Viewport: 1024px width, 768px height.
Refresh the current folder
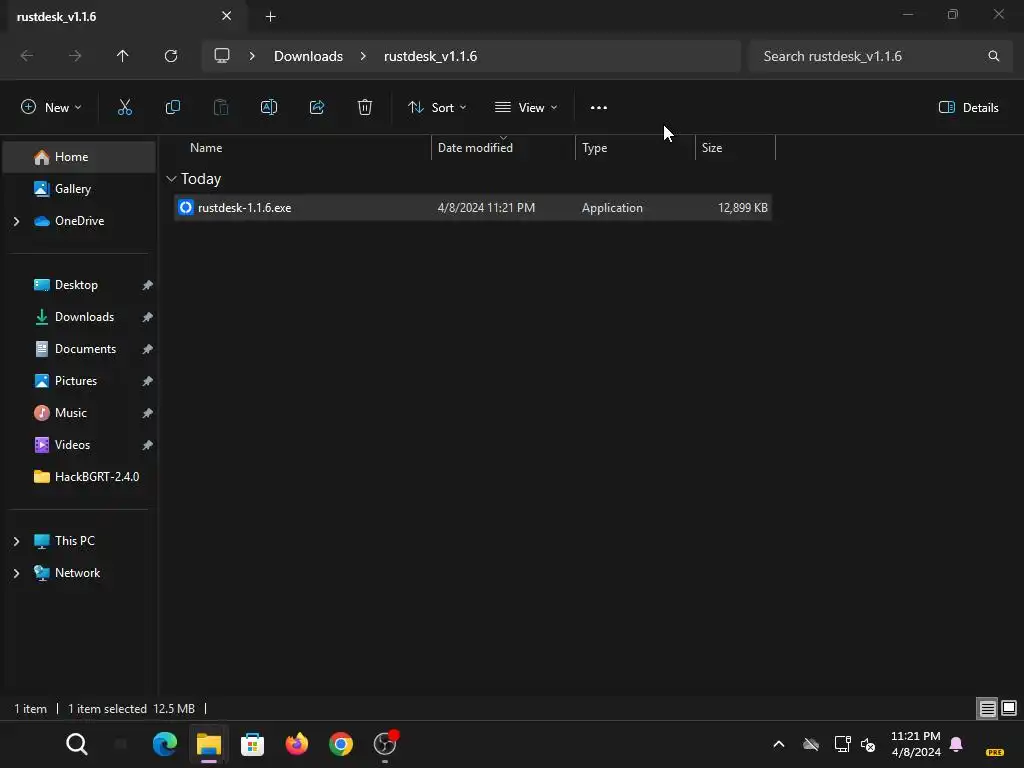(x=171, y=56)
